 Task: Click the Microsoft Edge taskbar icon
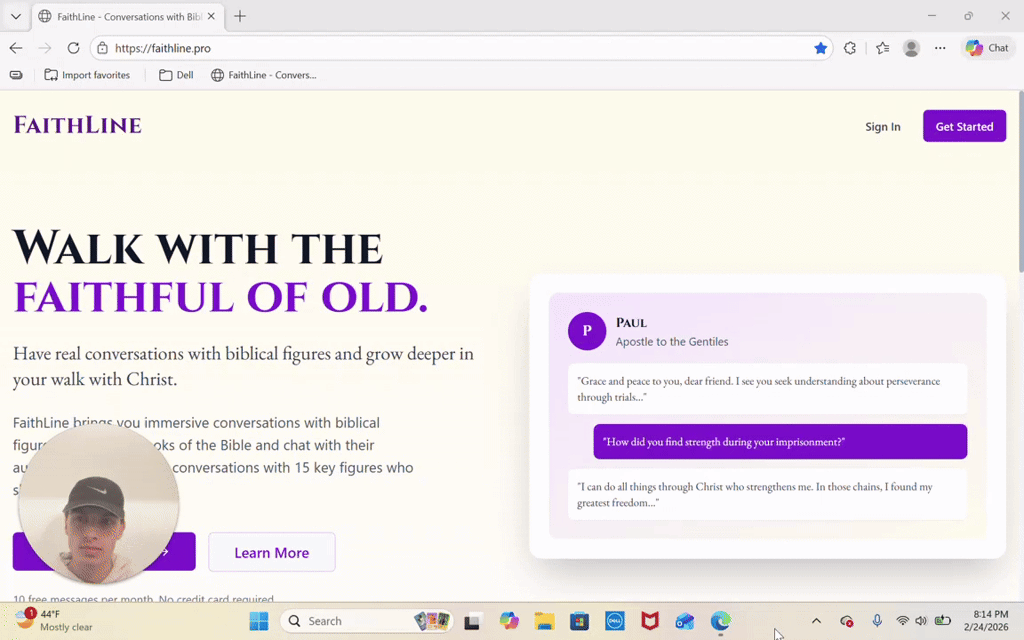click(x=720, y=621)
